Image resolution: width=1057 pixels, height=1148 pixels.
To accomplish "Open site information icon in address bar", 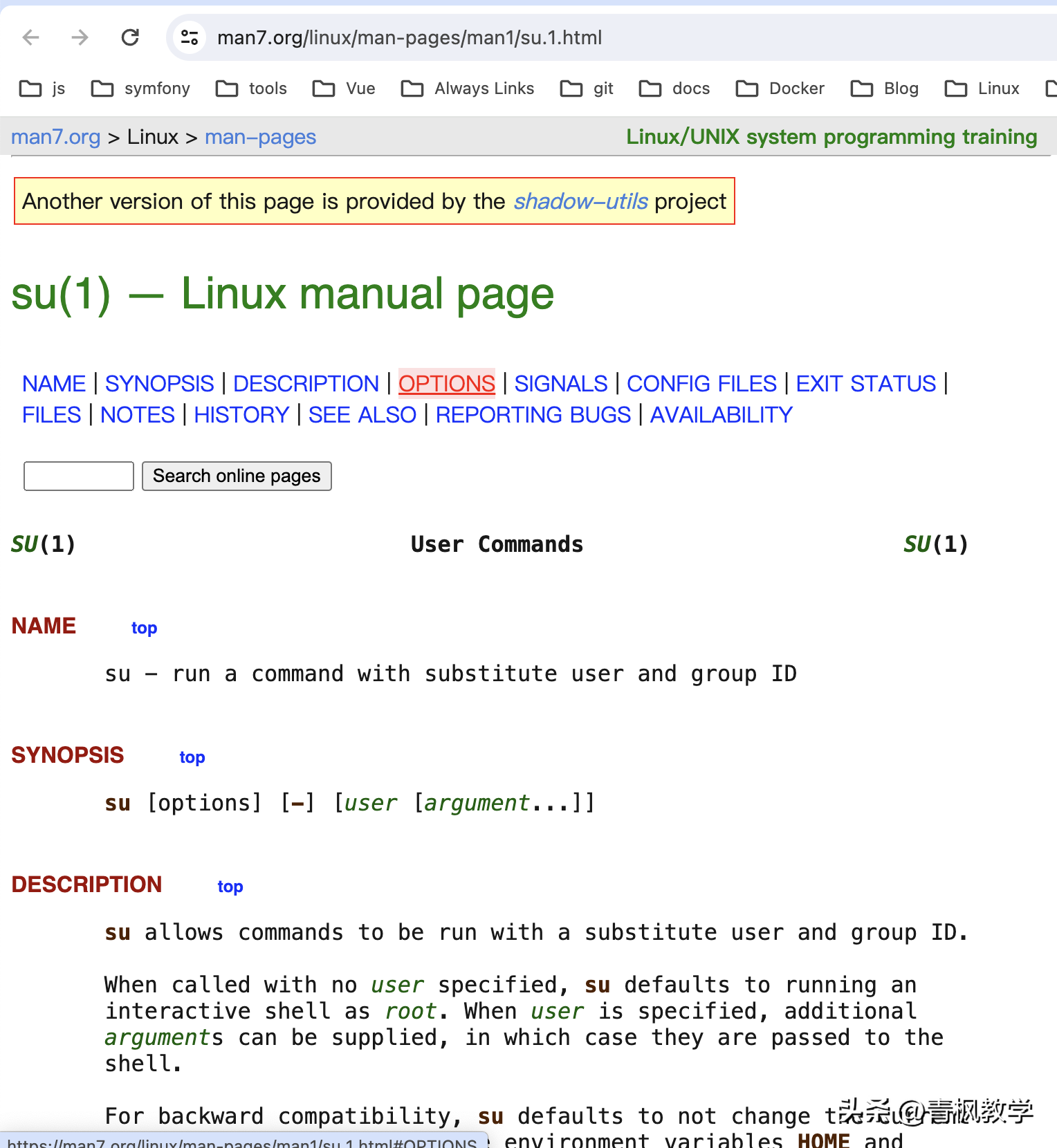I will [189, 37].
